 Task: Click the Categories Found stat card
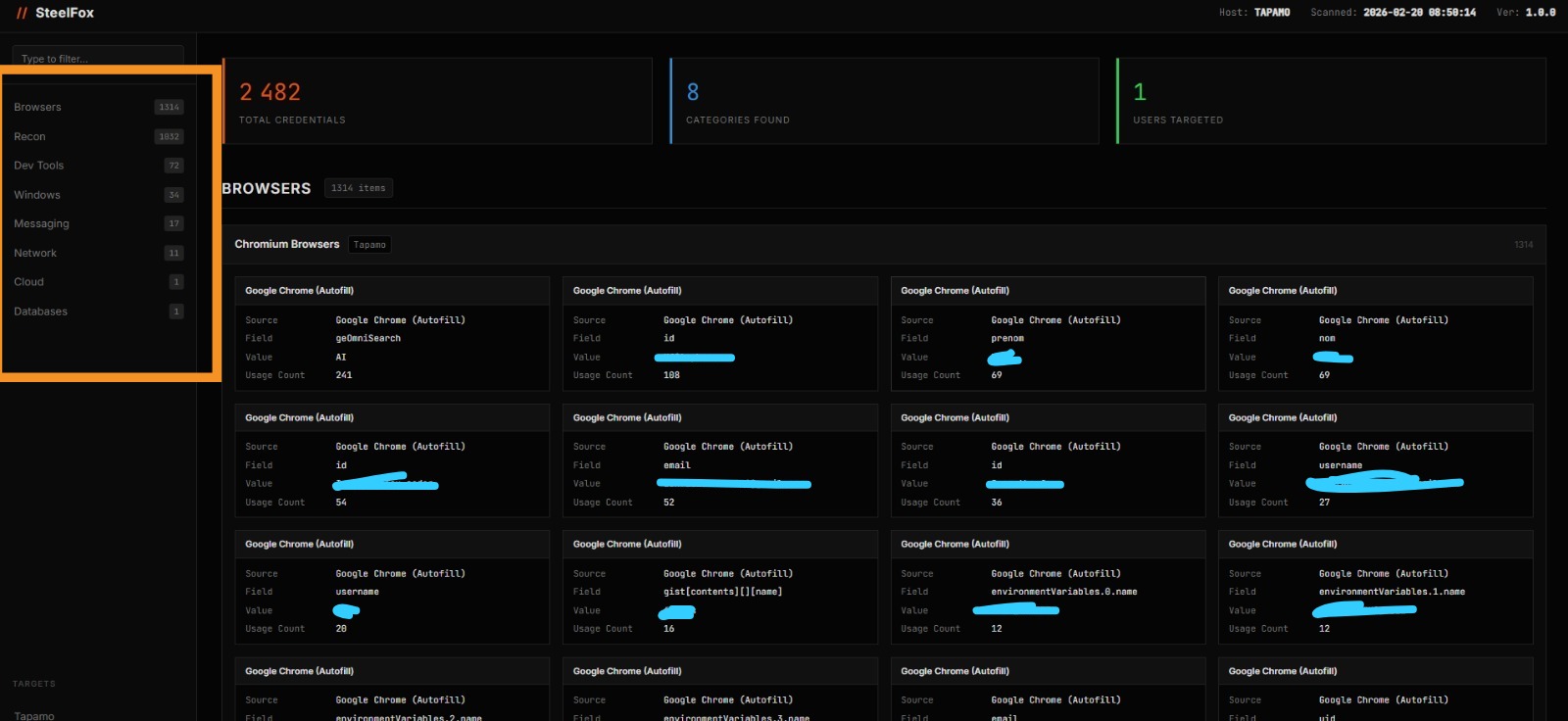coord(884,101)
